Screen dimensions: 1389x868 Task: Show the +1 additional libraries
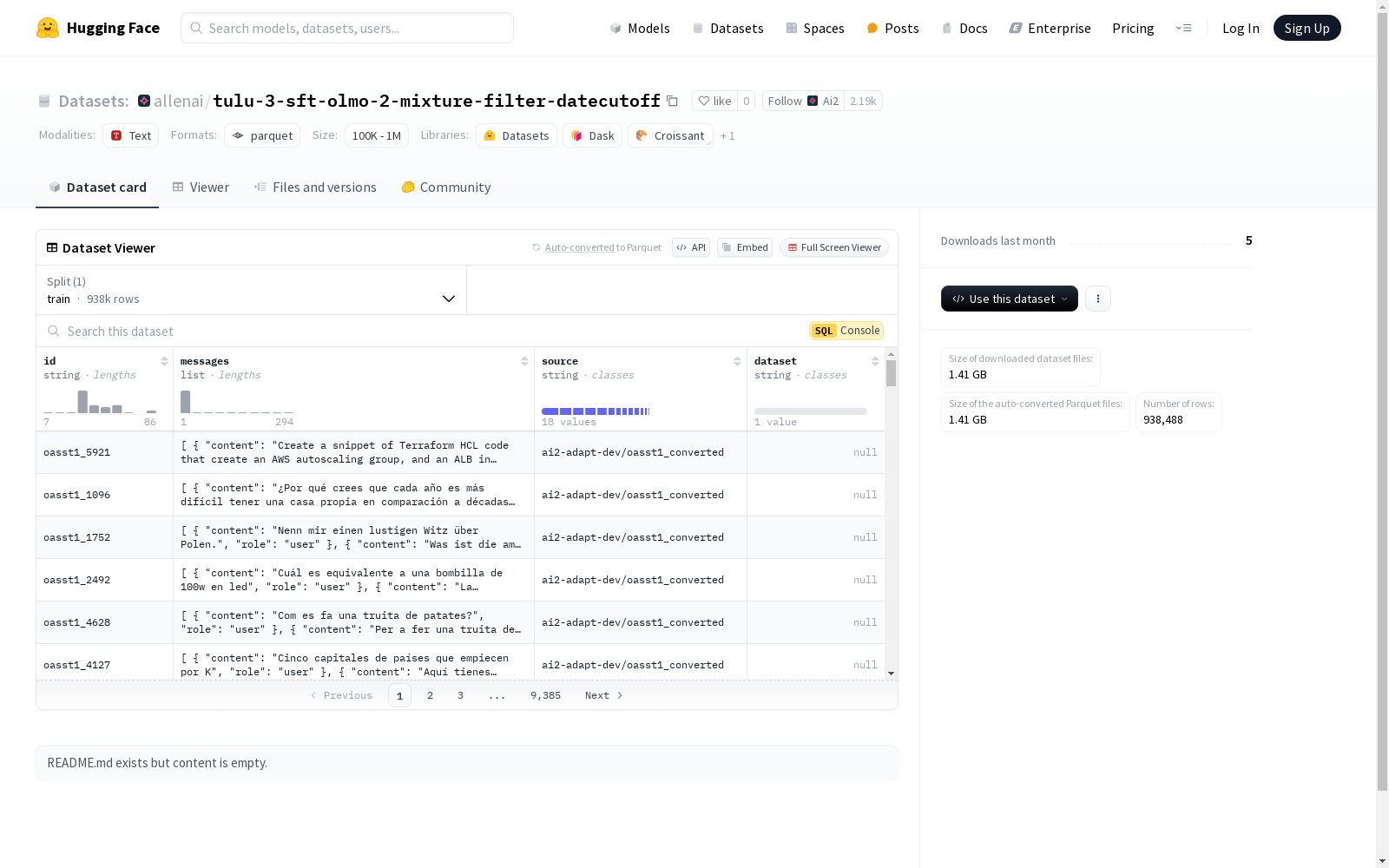(x=727, y=136)
